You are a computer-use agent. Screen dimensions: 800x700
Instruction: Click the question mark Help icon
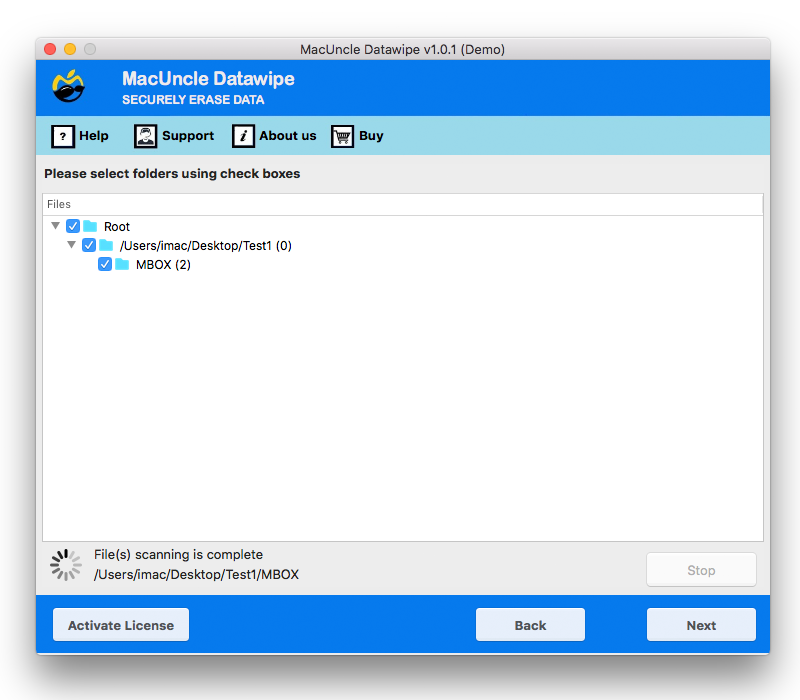click(63, 136)
